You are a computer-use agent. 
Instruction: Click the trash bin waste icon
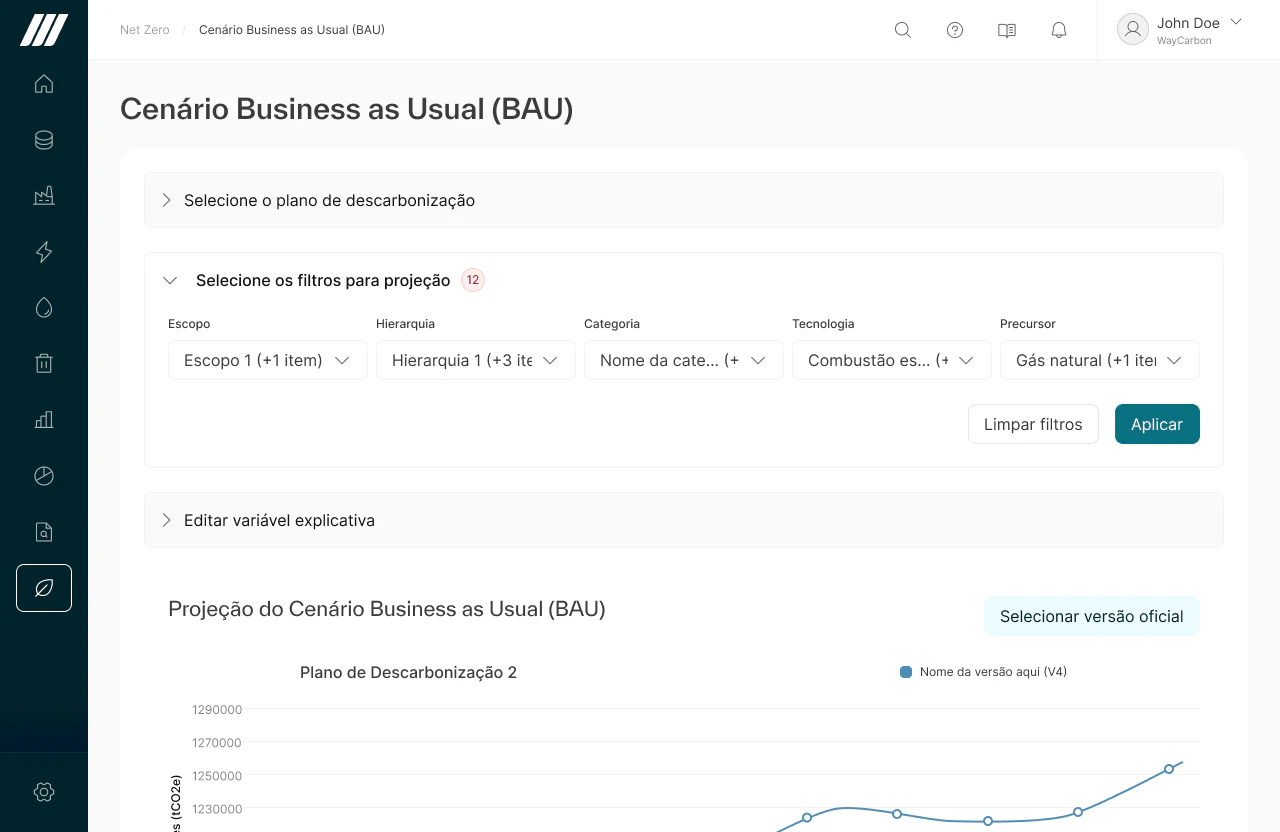click(x=44, y=363)
